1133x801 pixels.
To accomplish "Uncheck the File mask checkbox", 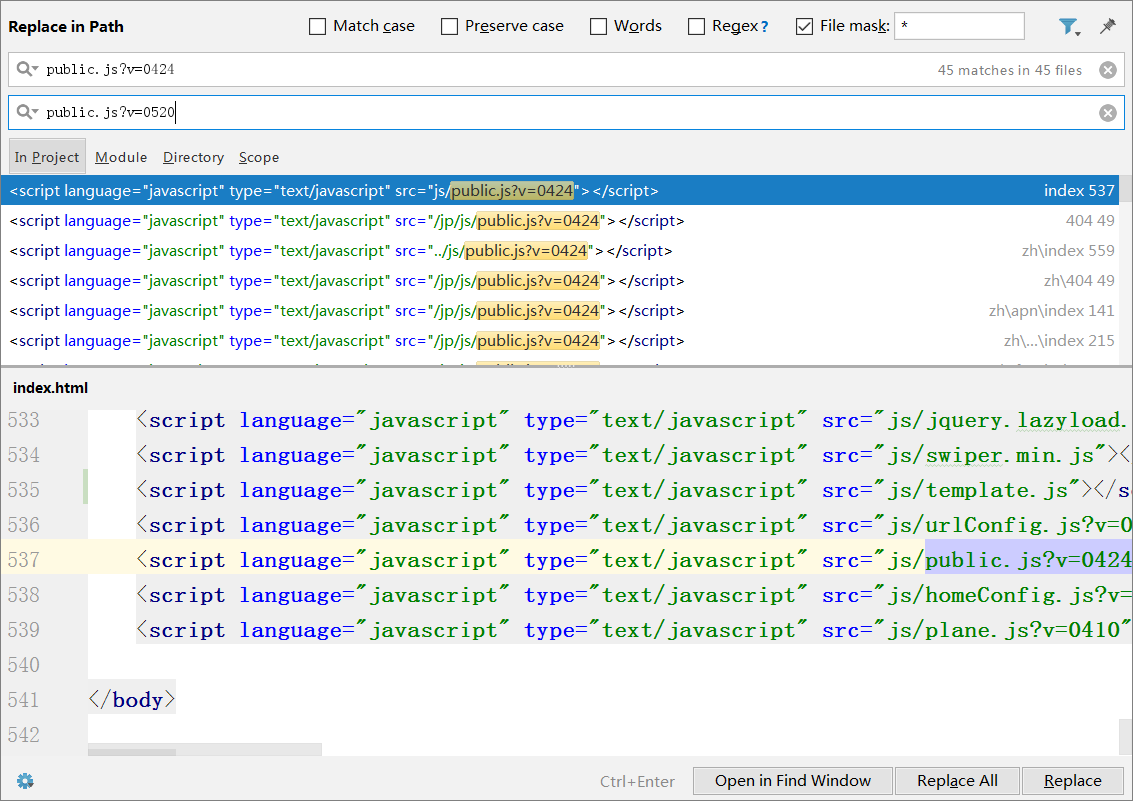I will pos(804,27).
